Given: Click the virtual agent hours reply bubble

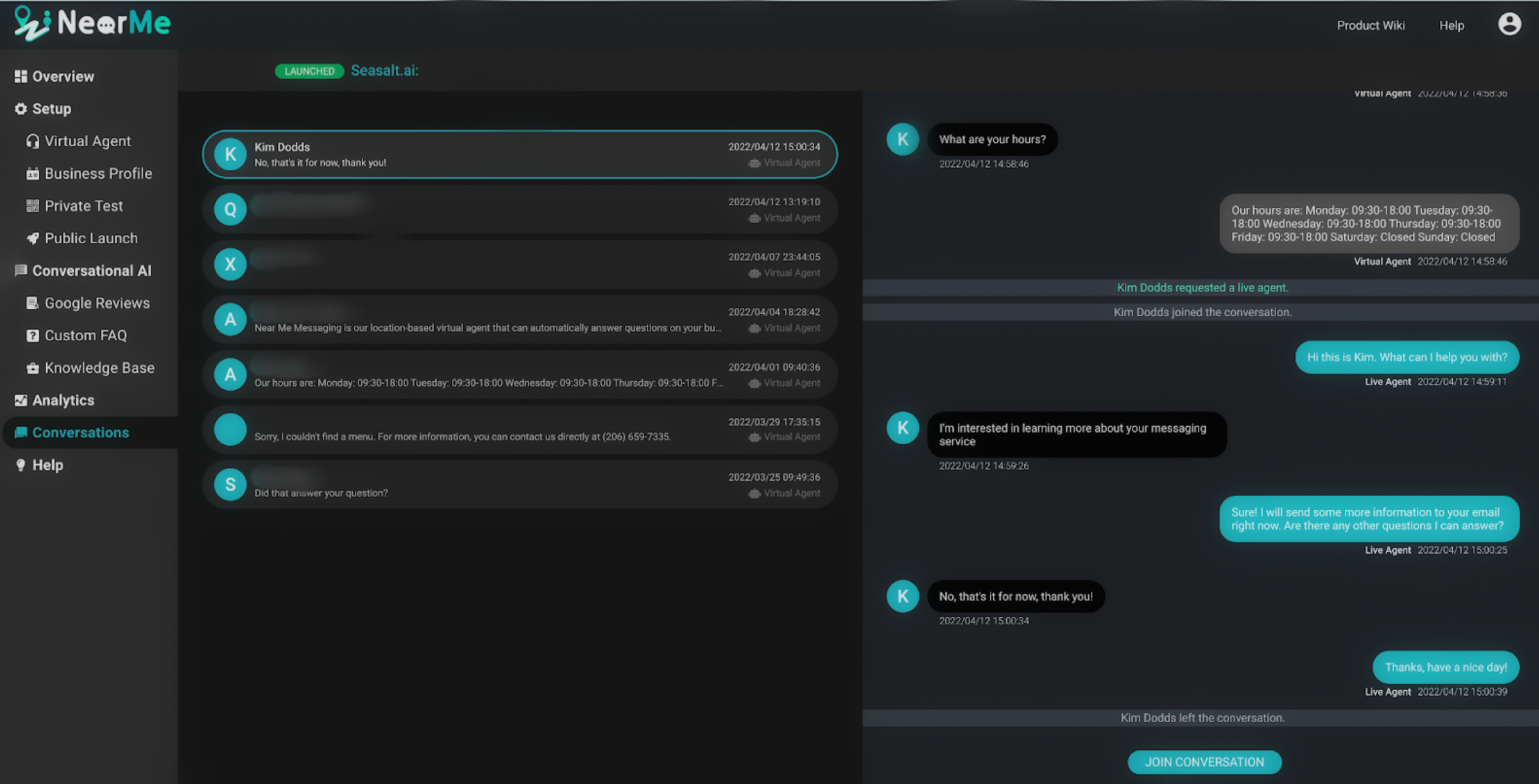Looking at the screenshot, I should (x=1369, y=224).
